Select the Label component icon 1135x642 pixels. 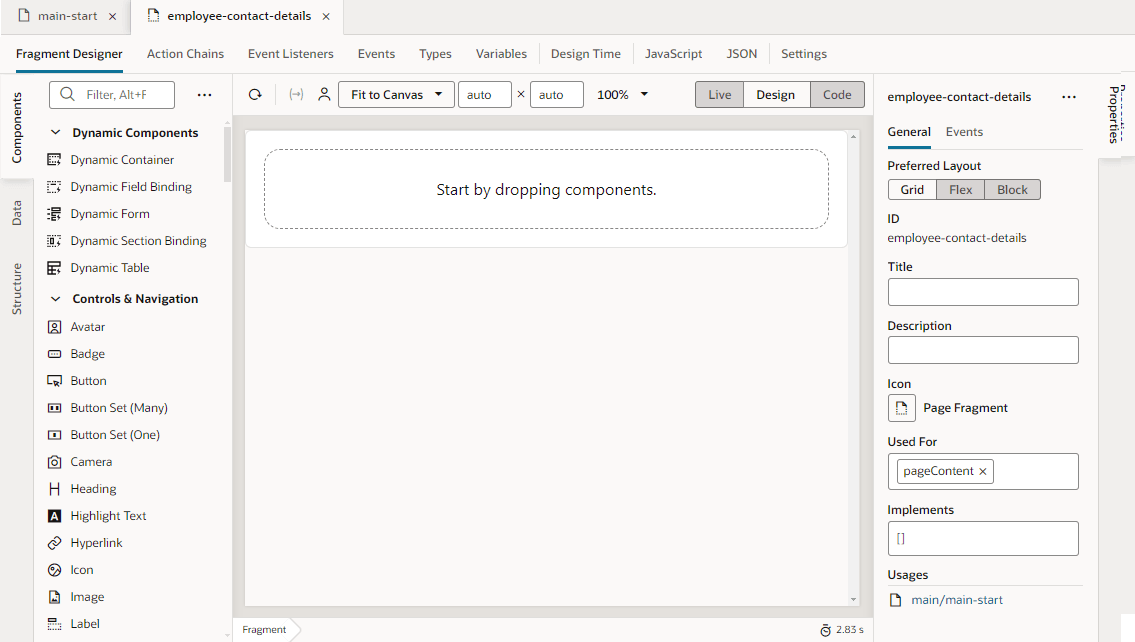pyautogui.click(x=54, y=624)
